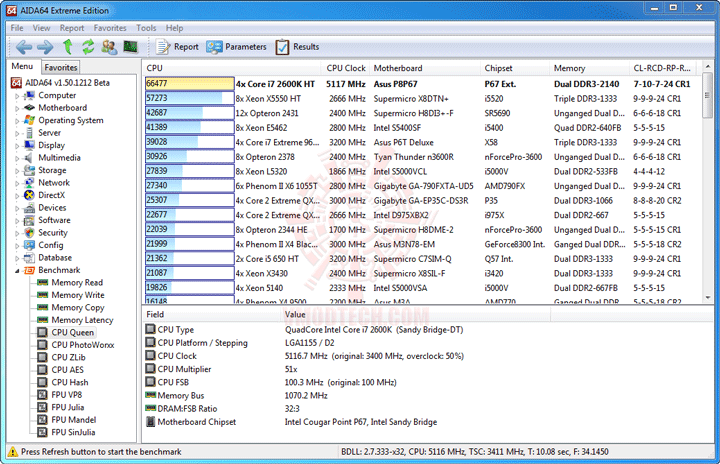Select the FPU Julia benchmark

pos(68,407)
